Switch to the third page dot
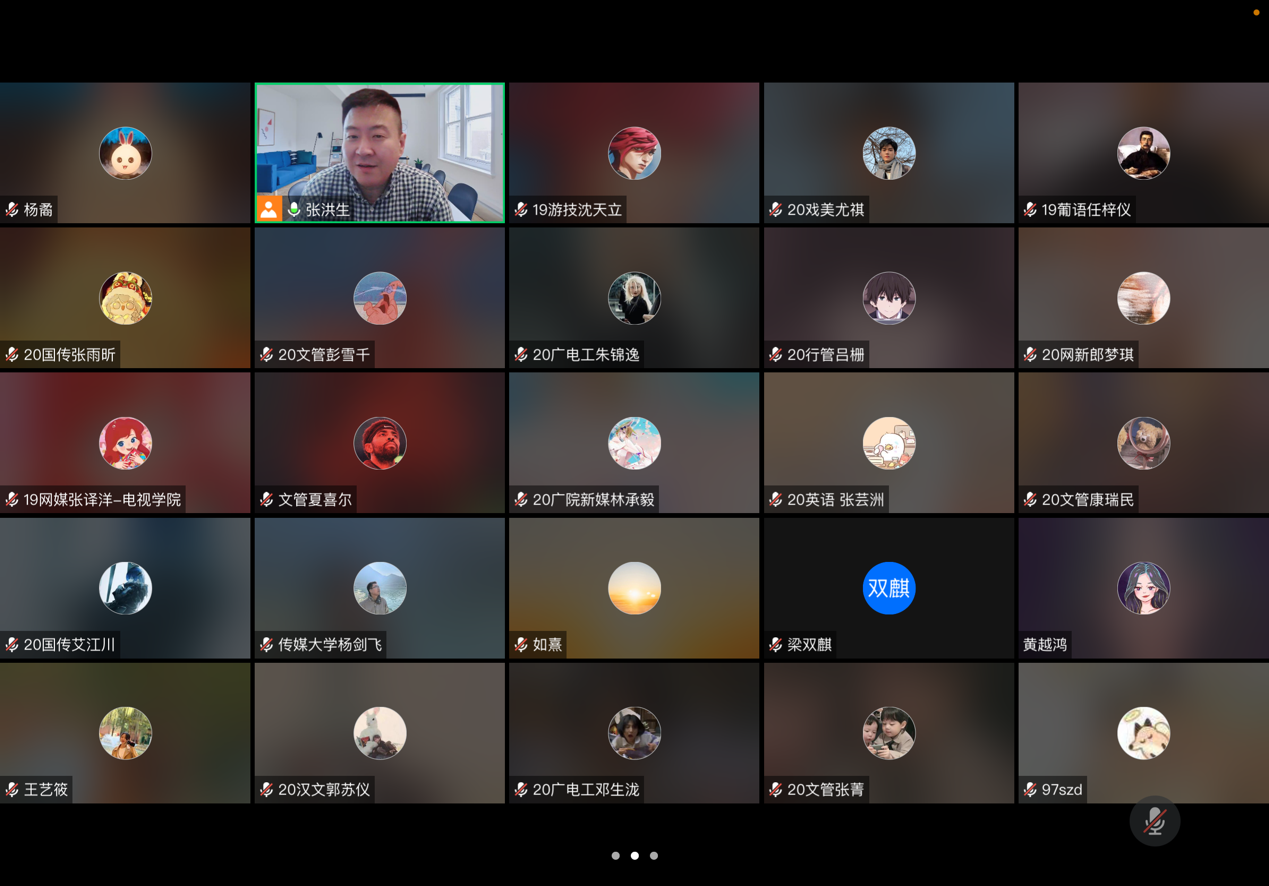 tap(654, 856)
